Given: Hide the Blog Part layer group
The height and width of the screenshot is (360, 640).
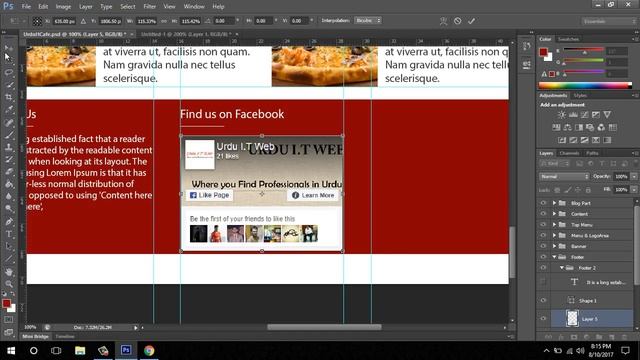Looking at the screenshot, I should pos(543,203).
